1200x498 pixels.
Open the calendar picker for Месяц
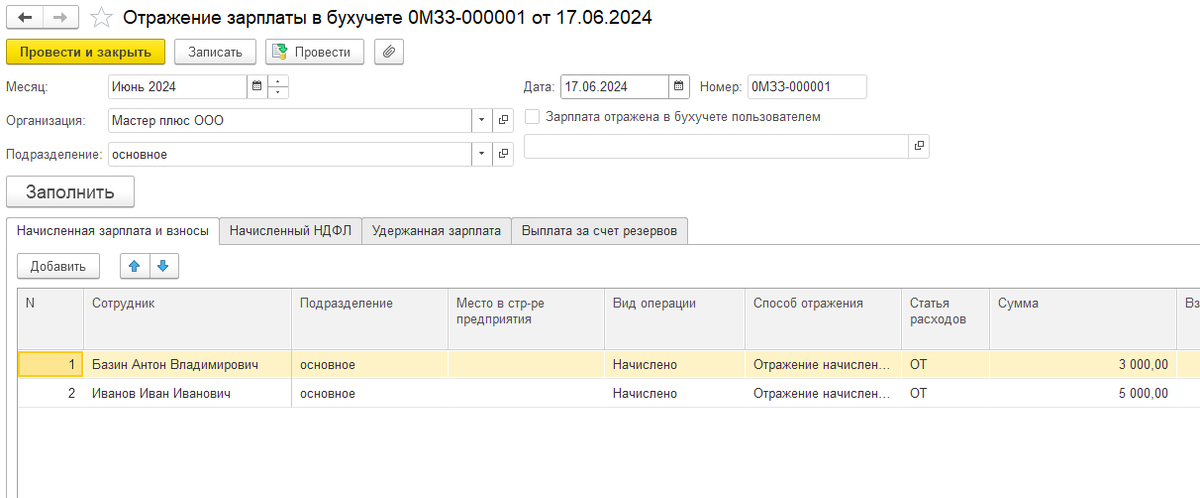coord(256,87)
